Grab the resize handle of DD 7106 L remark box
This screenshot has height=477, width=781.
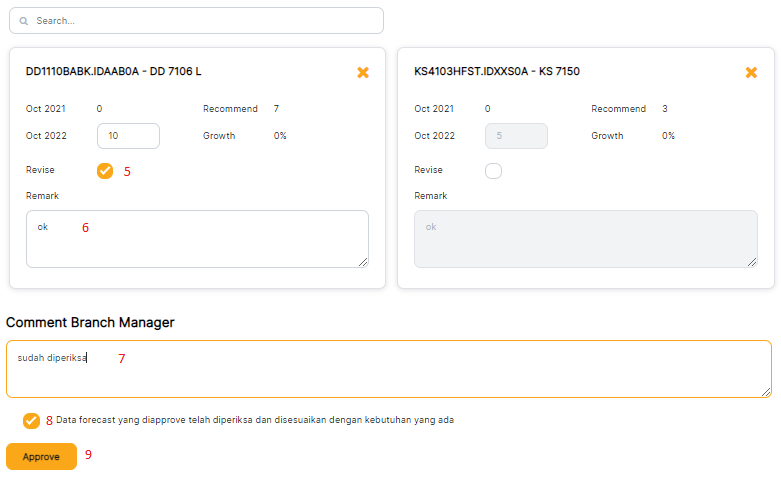363,262
